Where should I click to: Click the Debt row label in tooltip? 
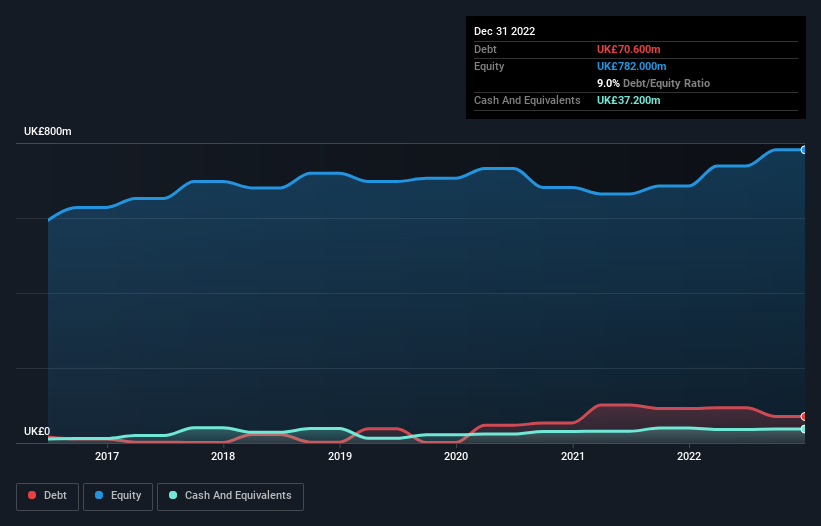coord(485,49)
